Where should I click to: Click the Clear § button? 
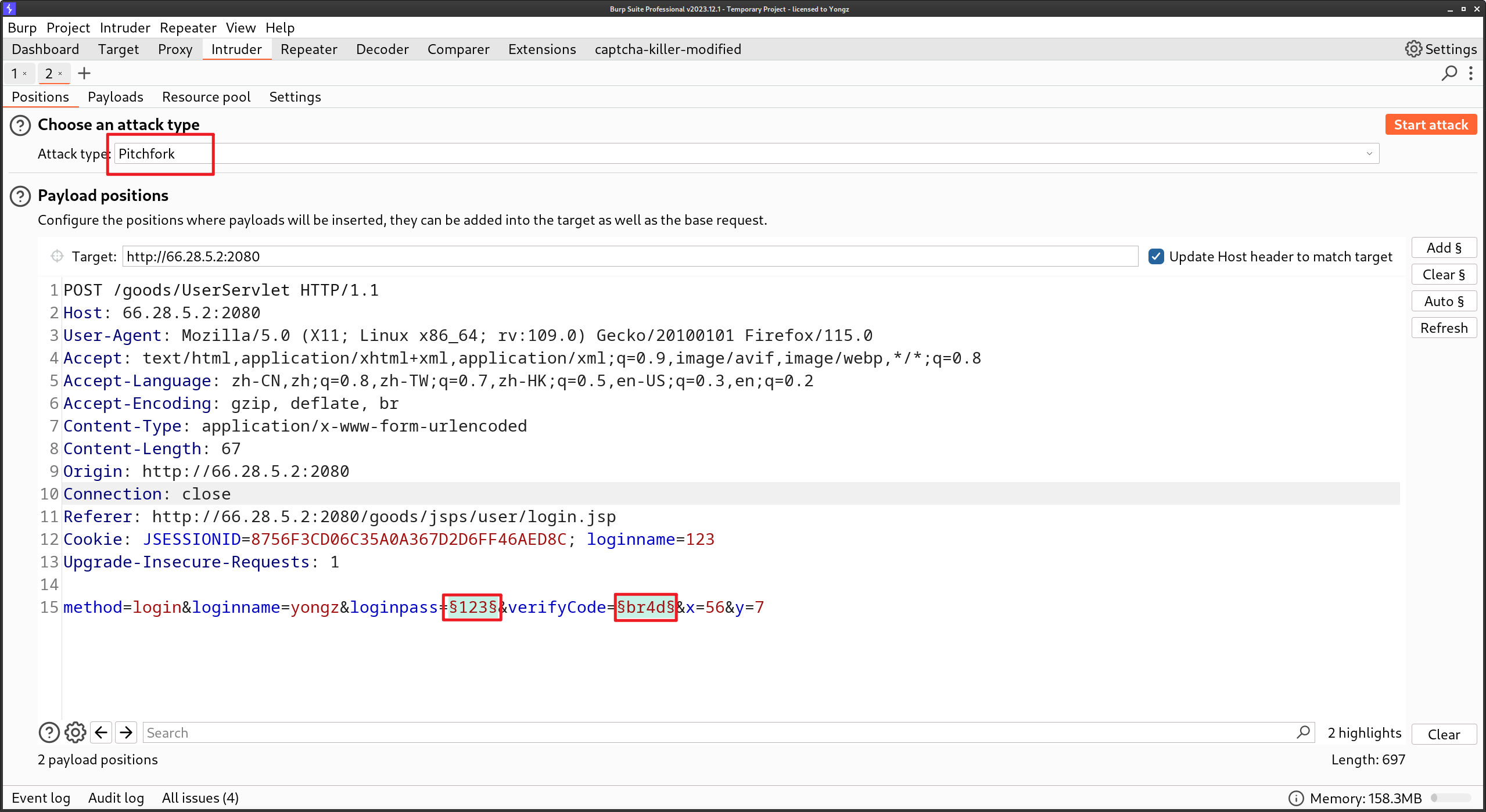(1444, 275)
